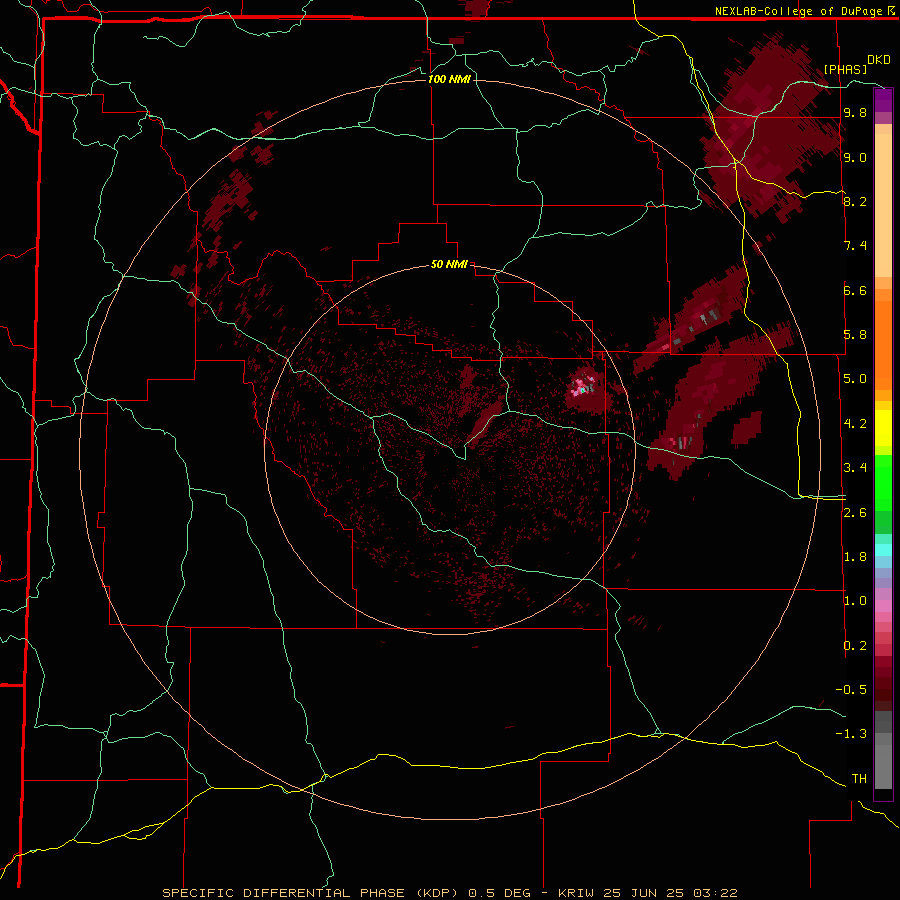Image resolution: width=900 pixels, height=900 pixels.
Task: Click the 1.0 value on the scale
Action: pos(855,601)
